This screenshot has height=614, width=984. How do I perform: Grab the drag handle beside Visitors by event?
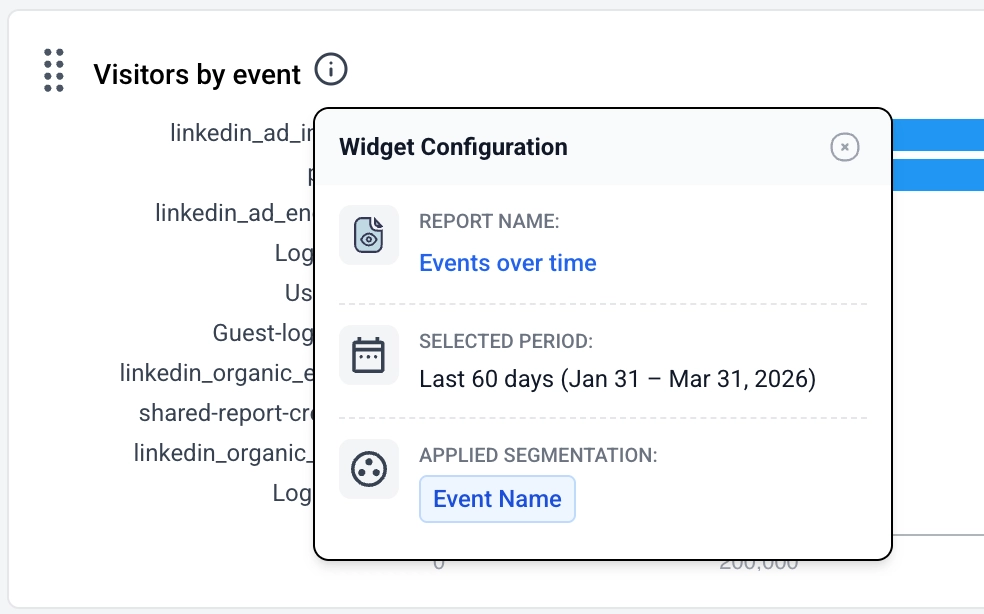(x=55, y=71)
